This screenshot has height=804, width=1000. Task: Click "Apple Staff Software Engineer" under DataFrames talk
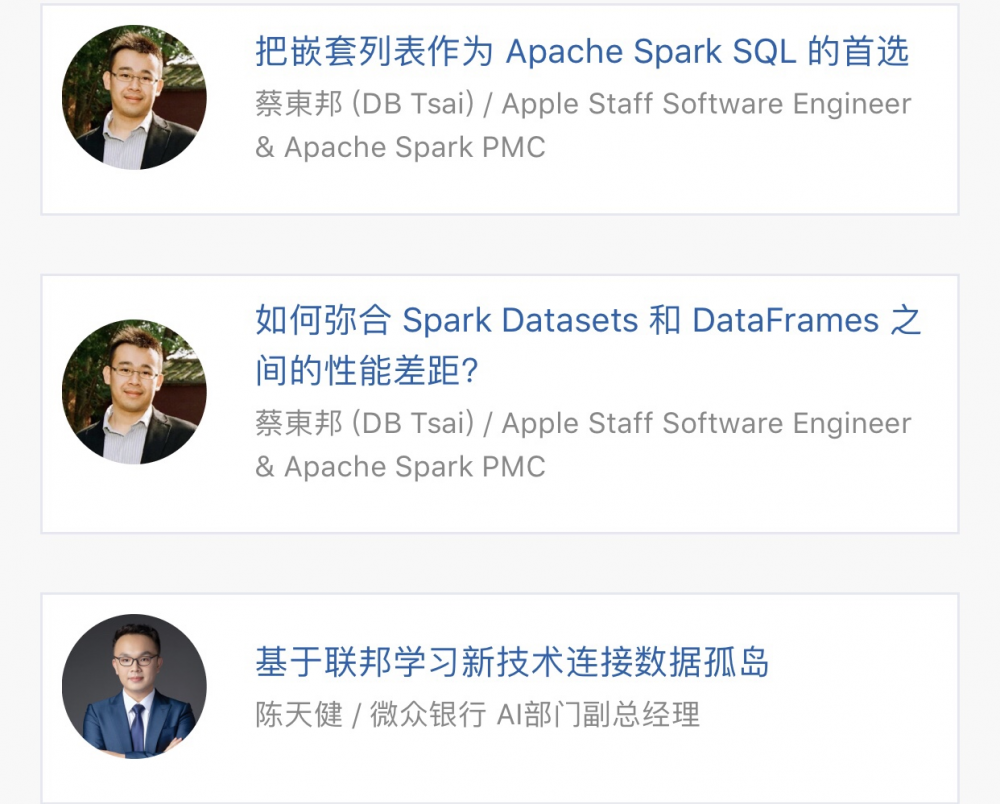(706, 423)
